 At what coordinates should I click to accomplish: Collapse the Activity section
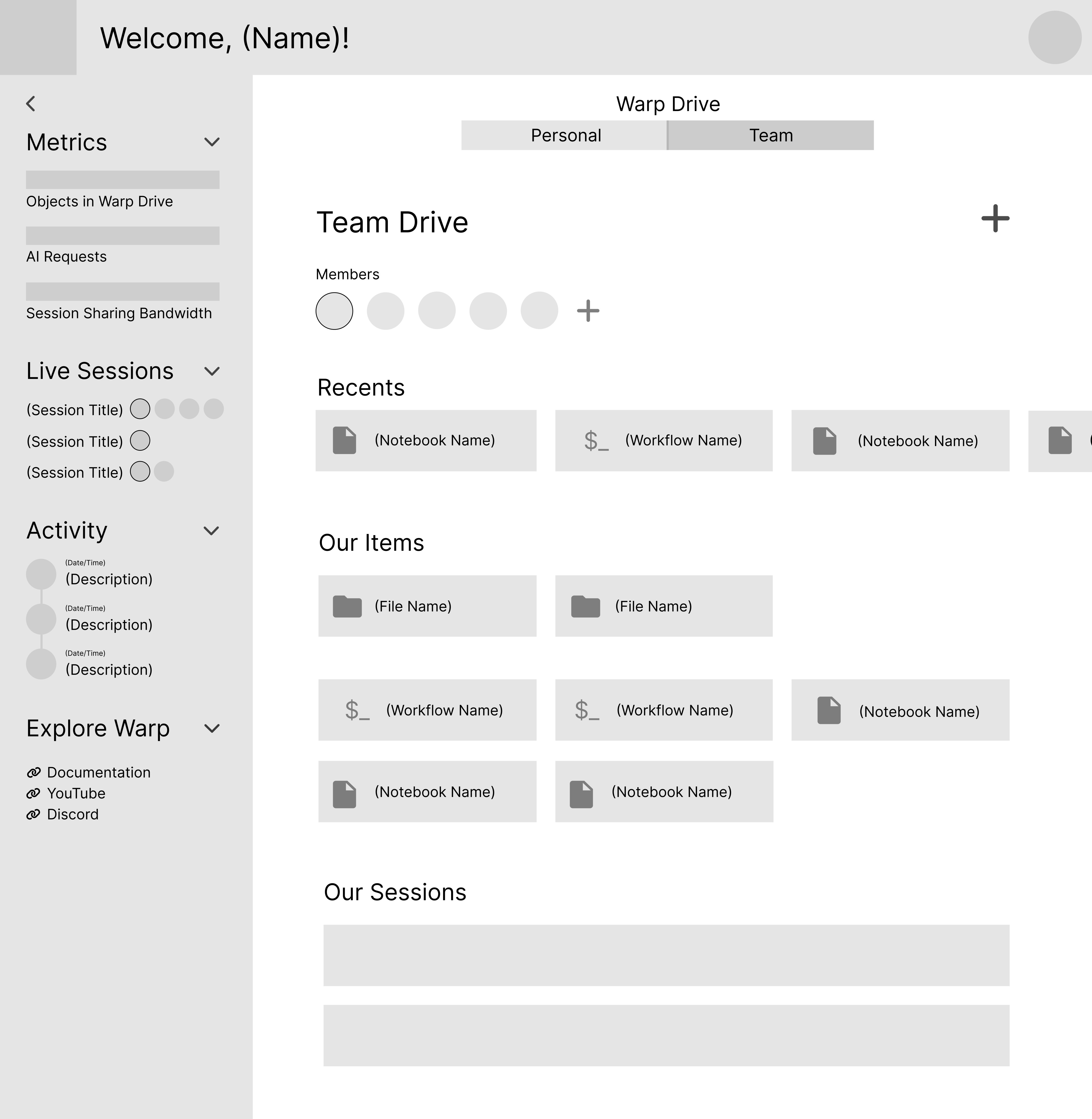(212, 531)
